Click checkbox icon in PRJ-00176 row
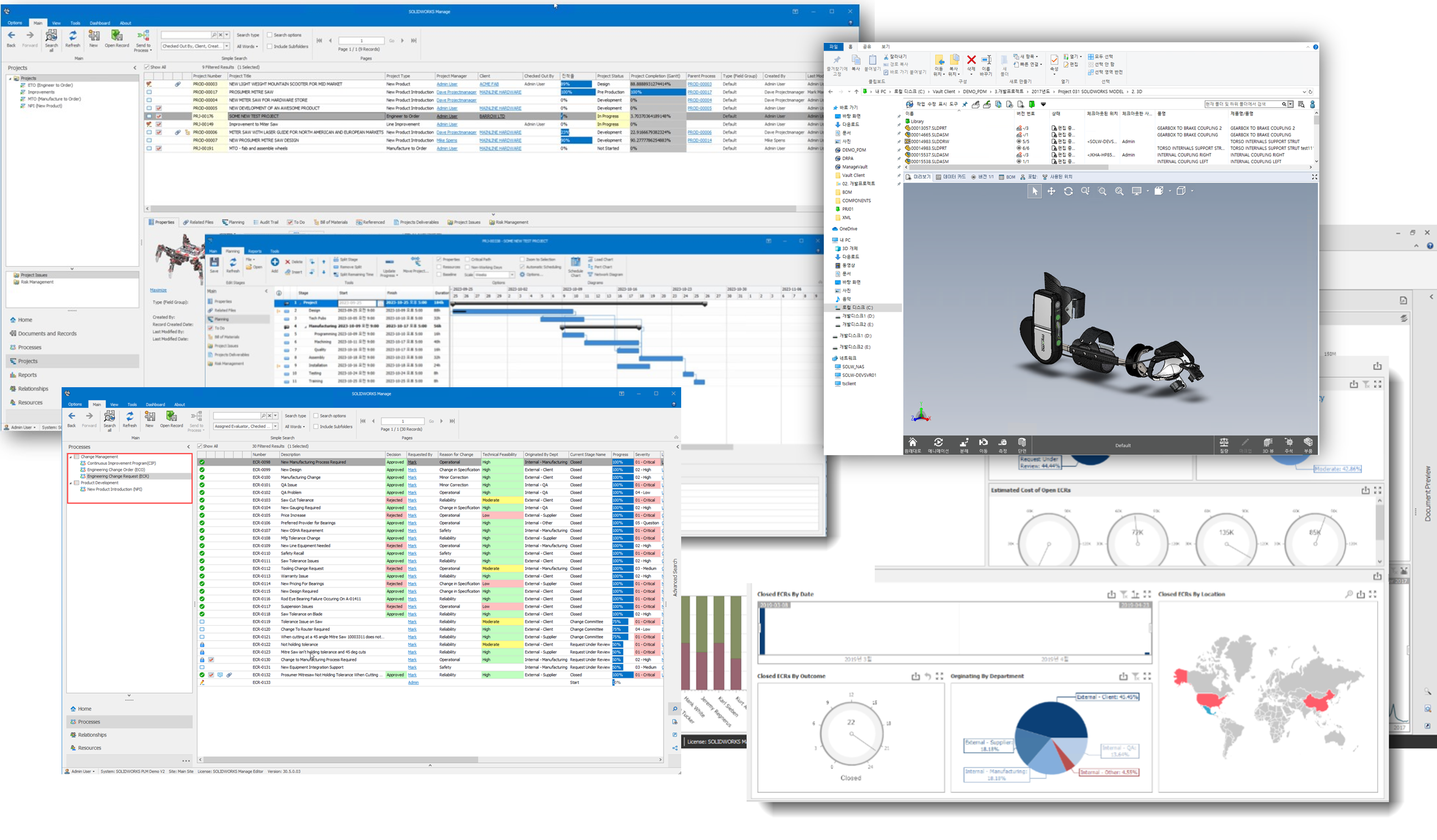 pyautogui.click(x=158, y=116)
